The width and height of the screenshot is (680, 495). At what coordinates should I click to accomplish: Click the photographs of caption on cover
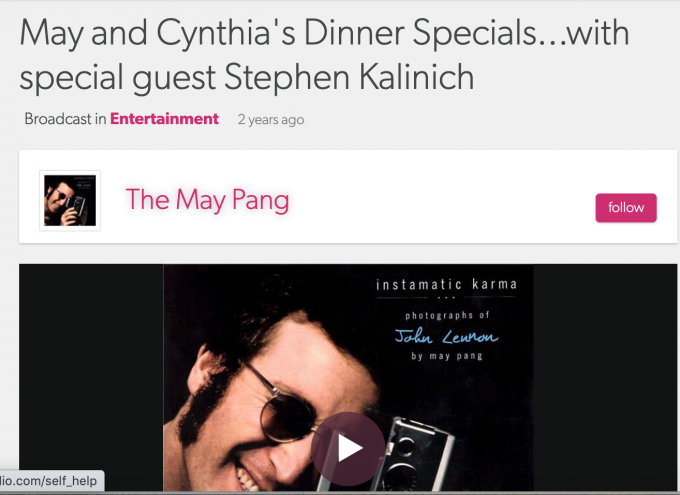coord(447,315)
